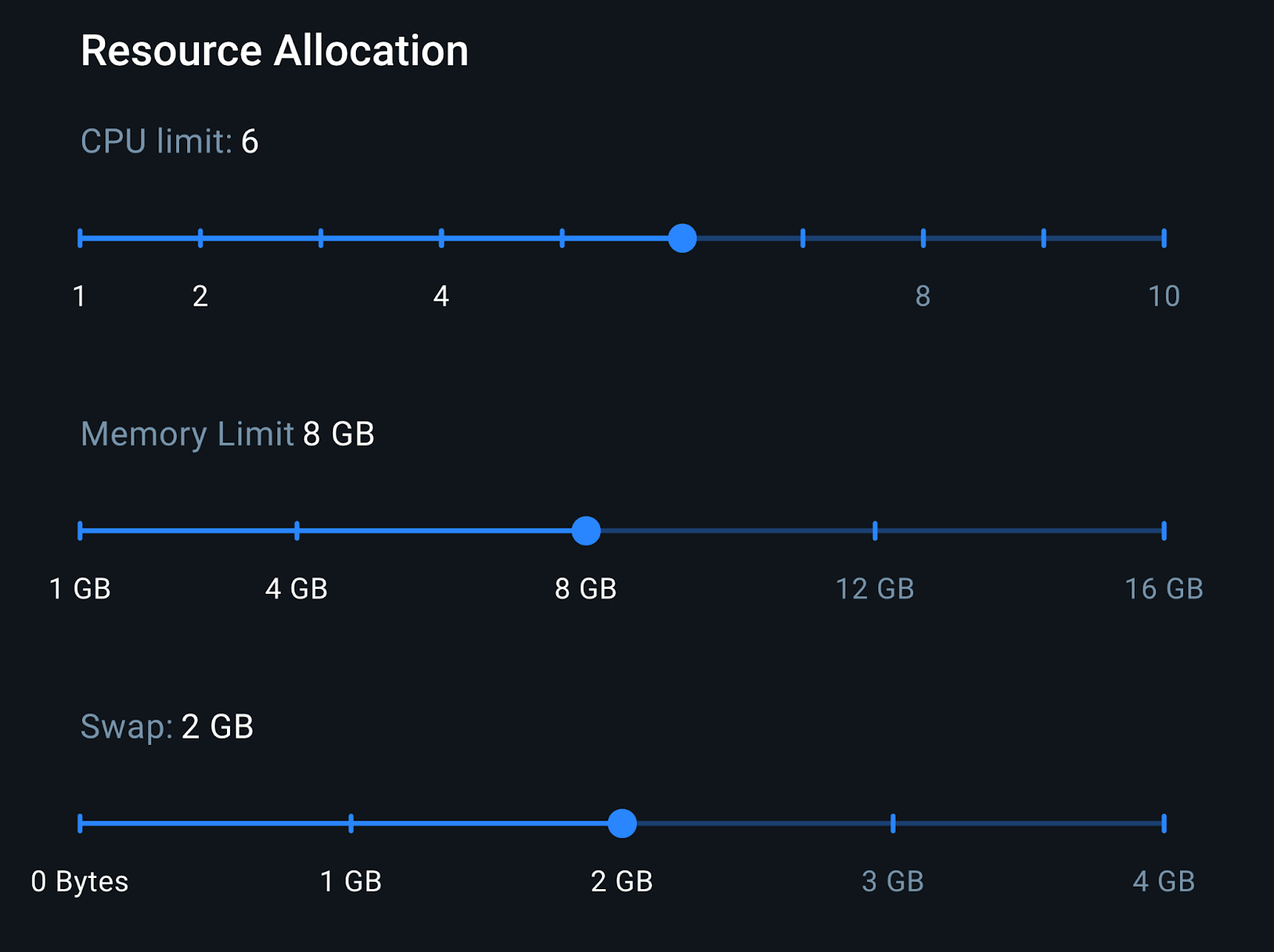Viewport: 1274px width, 952px height.
Task: Click the 1 GB tick on Swap slider
Action: point(350,825)
